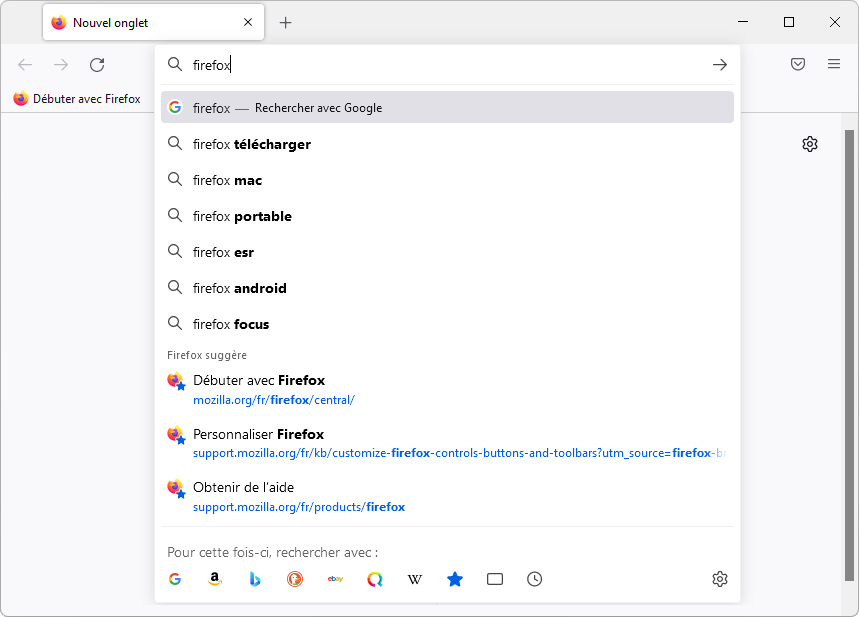Close the Nouvel onglet tab
Screen dimensions: 859x617
pos(248,22)
